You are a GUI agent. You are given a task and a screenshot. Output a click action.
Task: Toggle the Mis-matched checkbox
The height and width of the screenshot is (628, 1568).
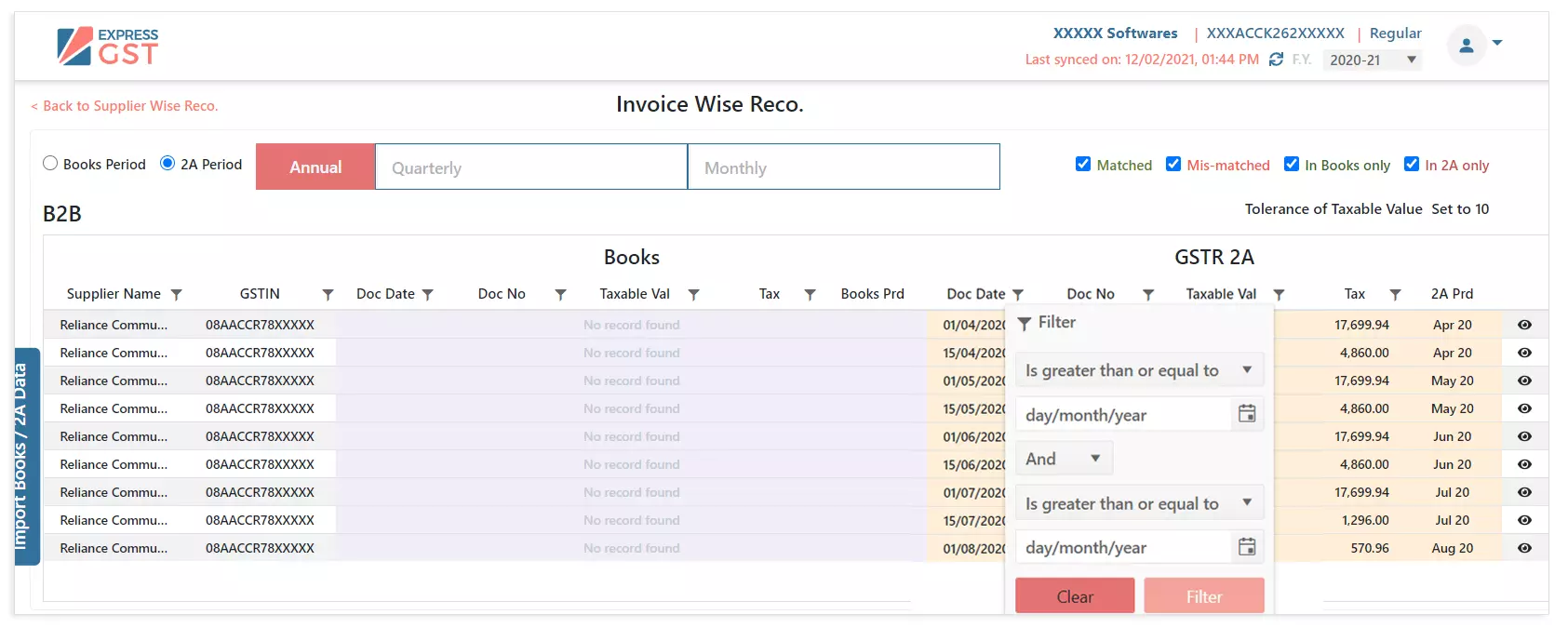(1173, 165)
